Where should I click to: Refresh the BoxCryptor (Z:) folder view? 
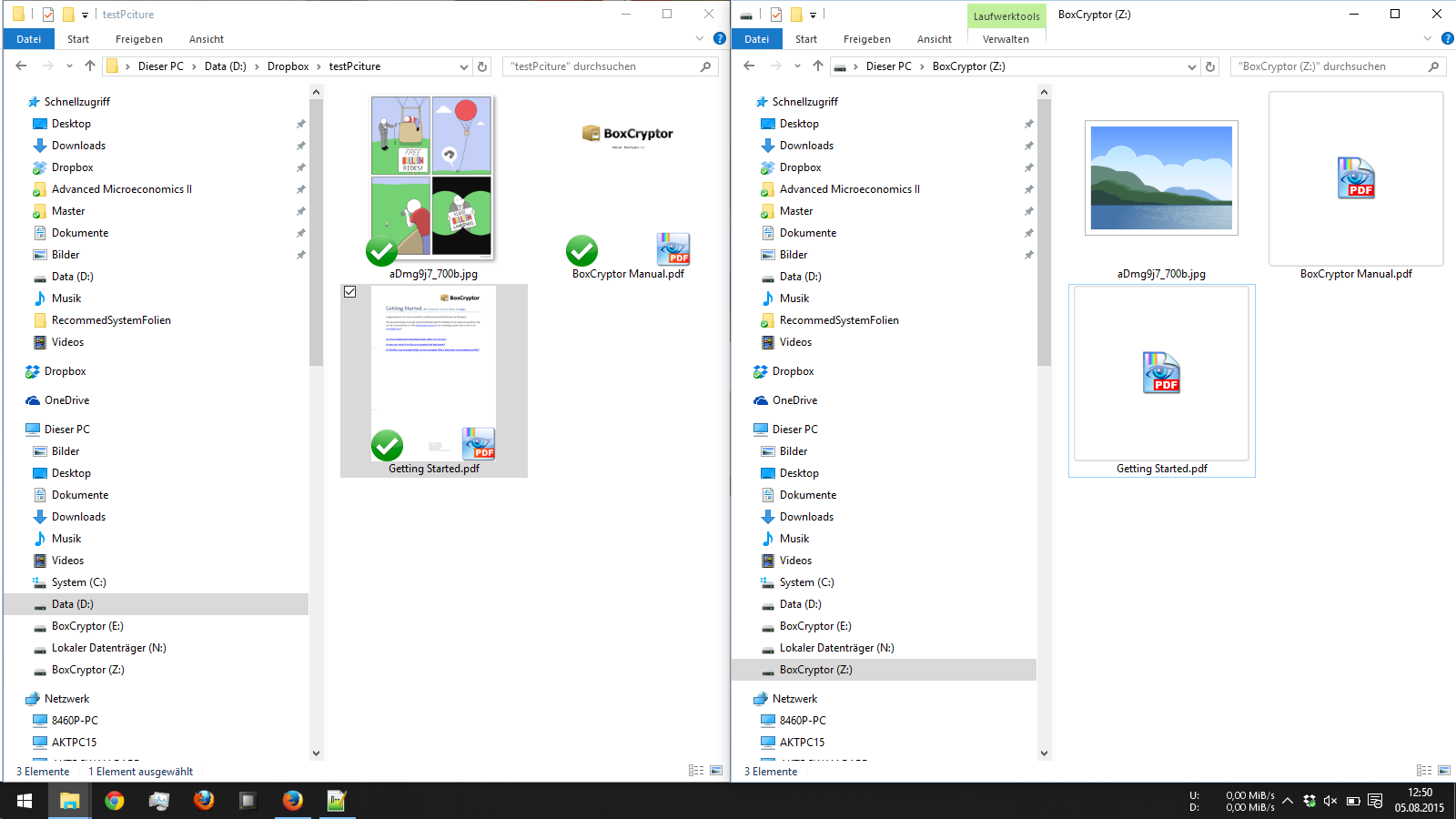coord(1210,66)
